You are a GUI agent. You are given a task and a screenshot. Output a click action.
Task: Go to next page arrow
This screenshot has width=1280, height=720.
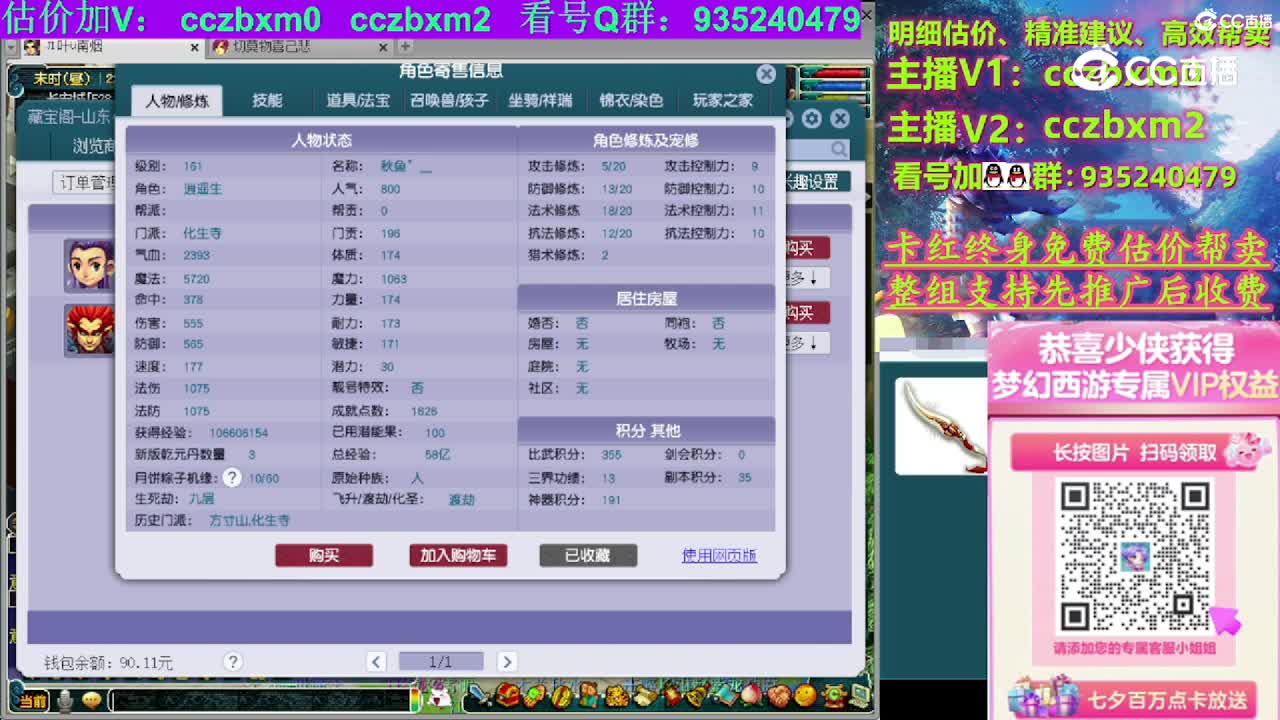507,661
